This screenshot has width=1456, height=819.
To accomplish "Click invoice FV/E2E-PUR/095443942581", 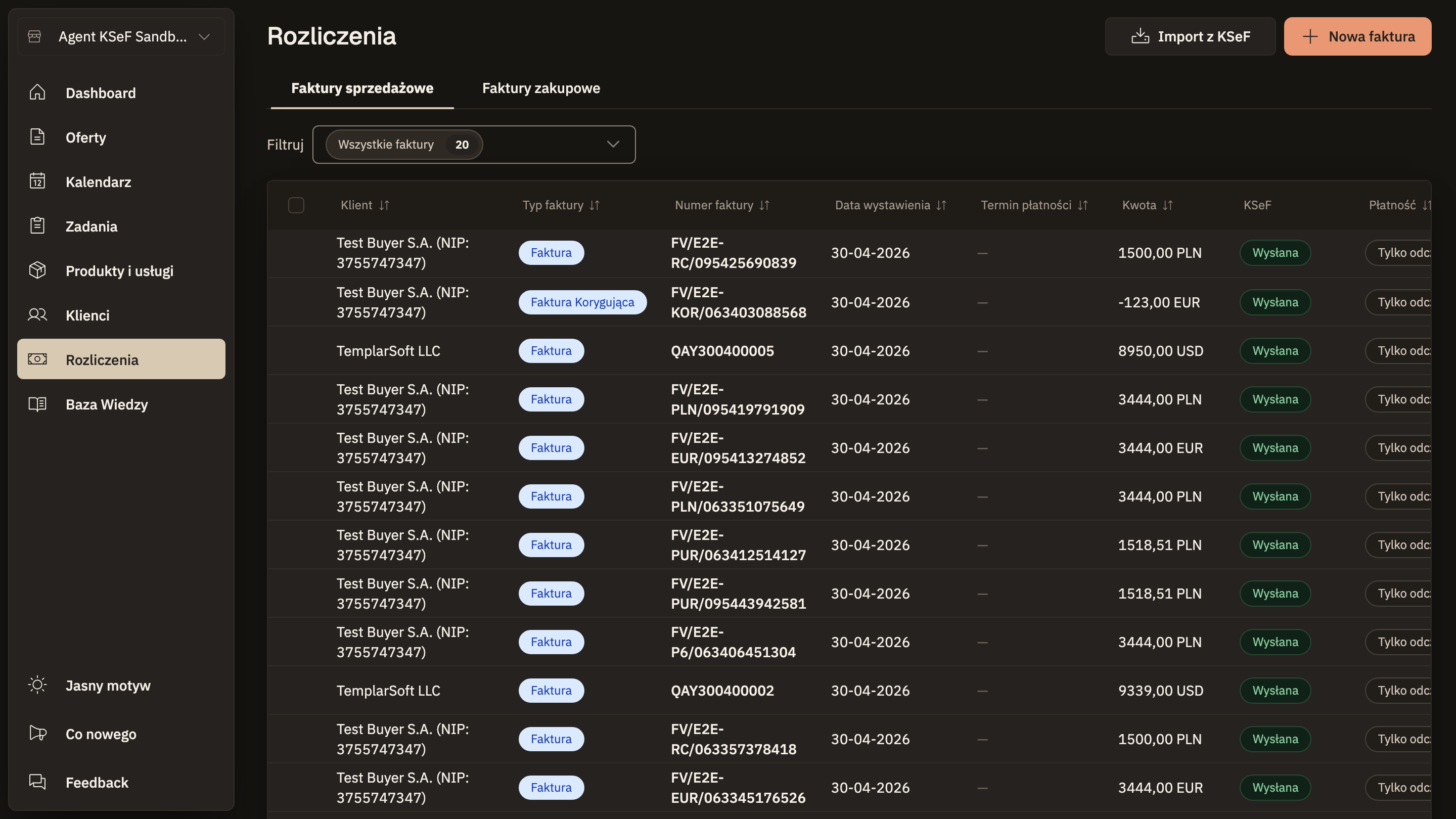I will pyautogui.click(x=739, y=594).
